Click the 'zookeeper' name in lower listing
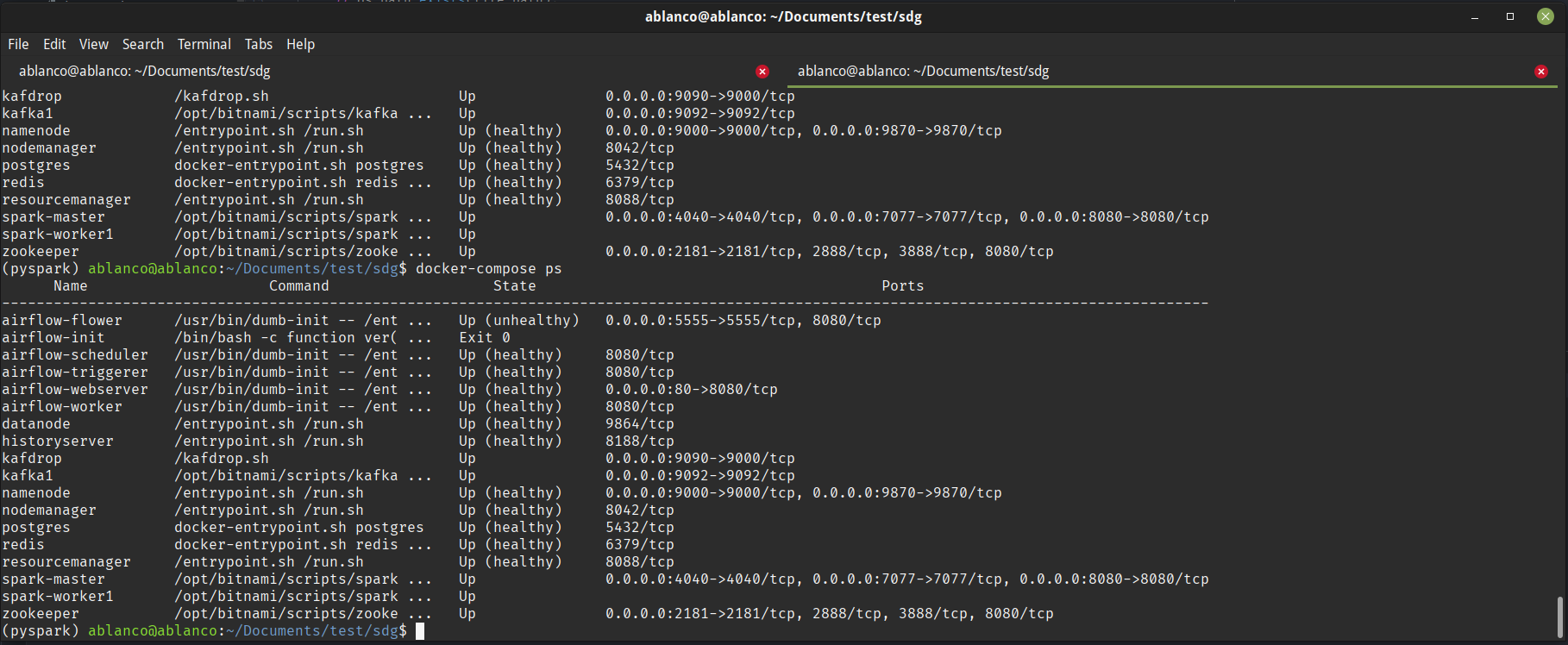The height and width of the screenshot is (645, 1568). click(x=41, y=613)
